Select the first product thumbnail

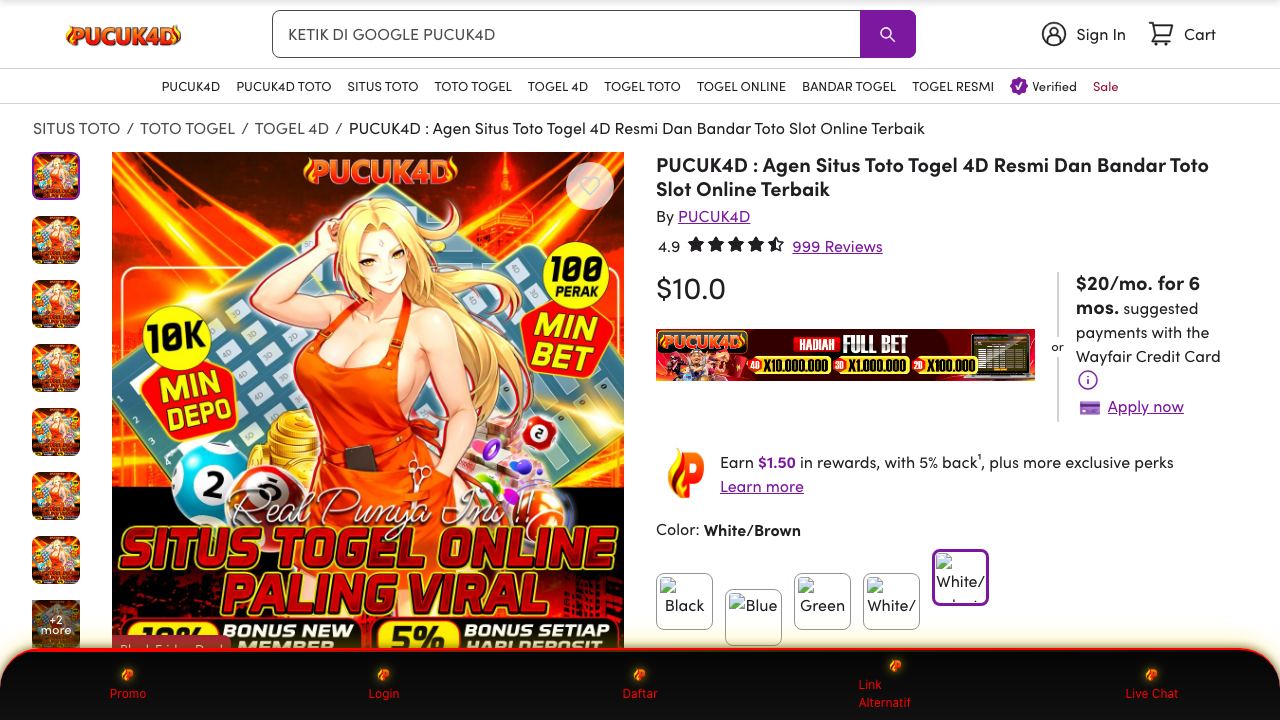click(56, 176)
